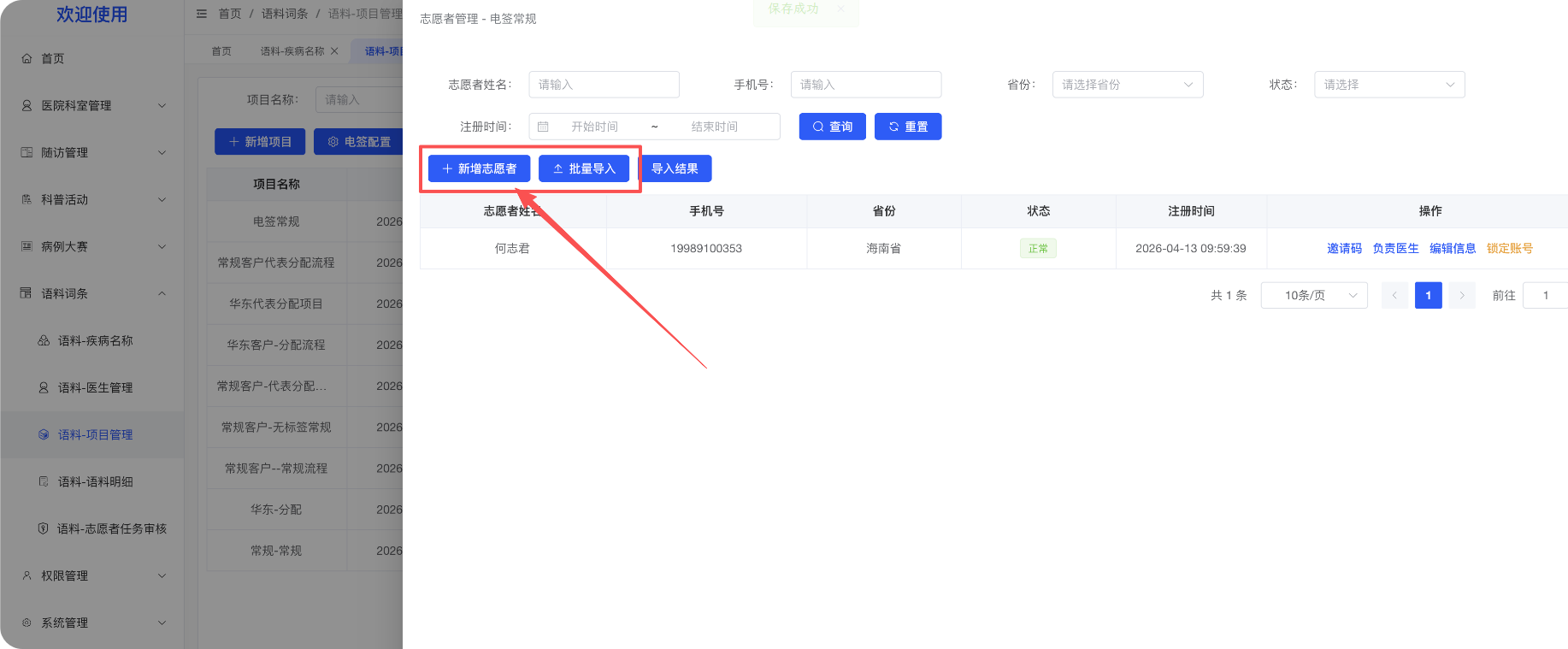Click 邀请码 link for 何志君
This screenshot has width=1568, height=649.
pyautogui.click(x=1344, y=249)
